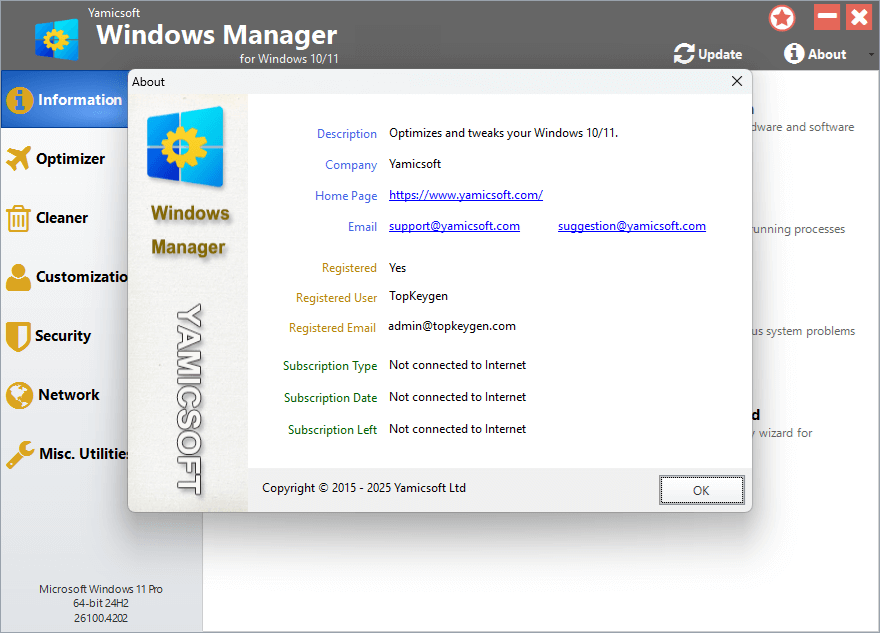Open the Network section
The height and width of the screenshot is (633, 880).
click(20, 394)
